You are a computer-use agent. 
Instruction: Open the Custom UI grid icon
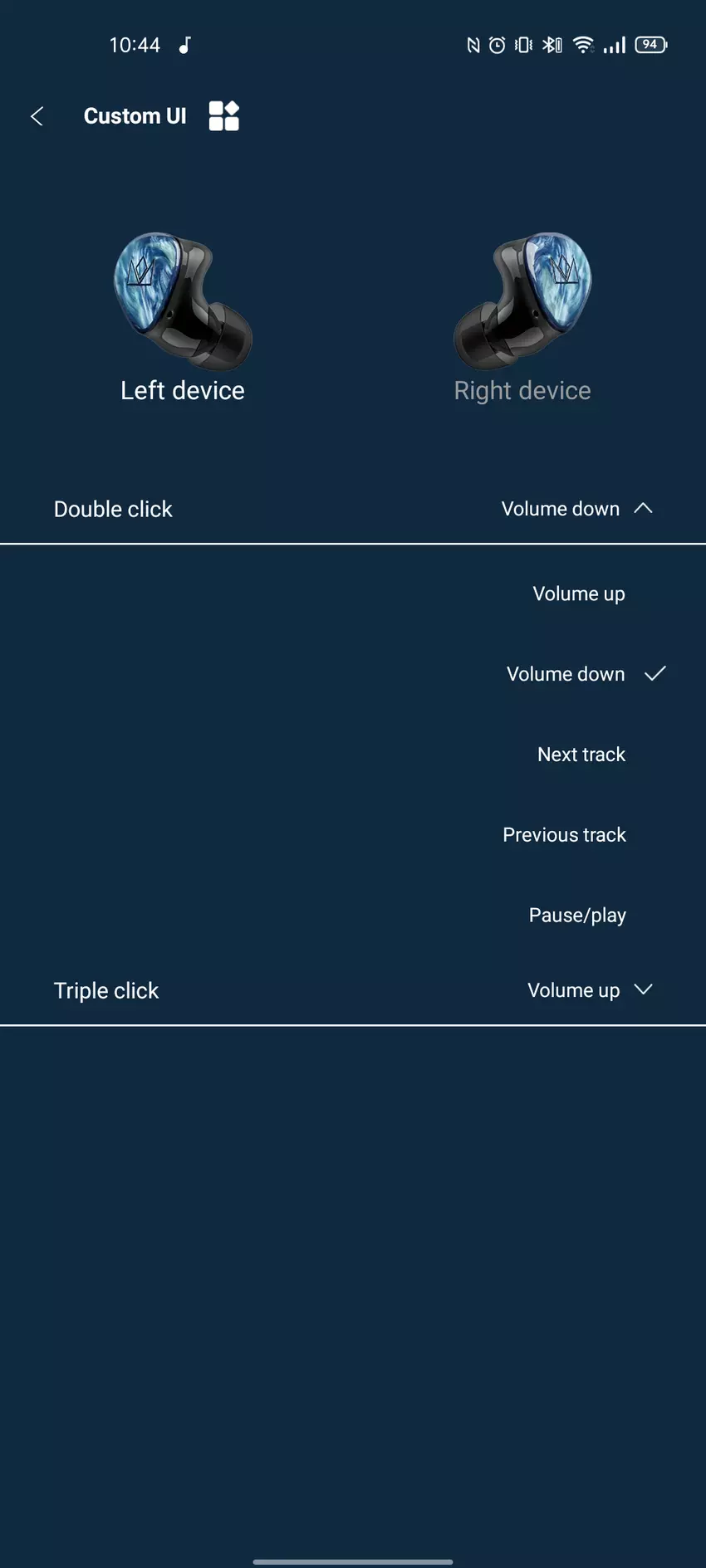(223, 116)
